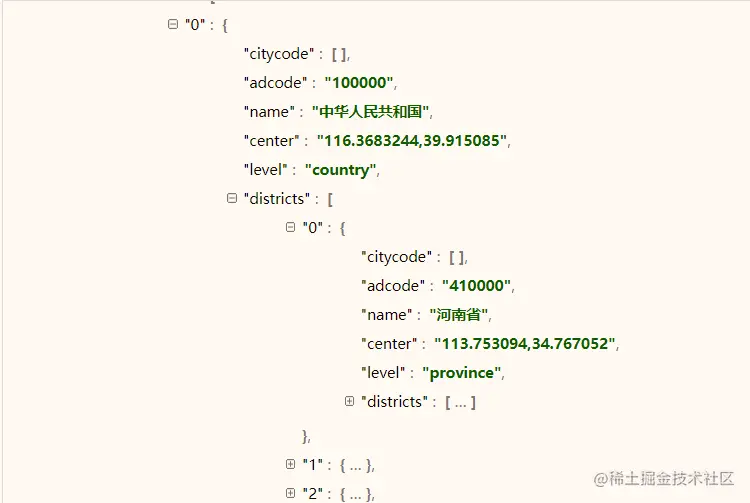Click the center value "113.753094,34.767052"
This screenshot has height=503, width=750.
tap(526, 343)
